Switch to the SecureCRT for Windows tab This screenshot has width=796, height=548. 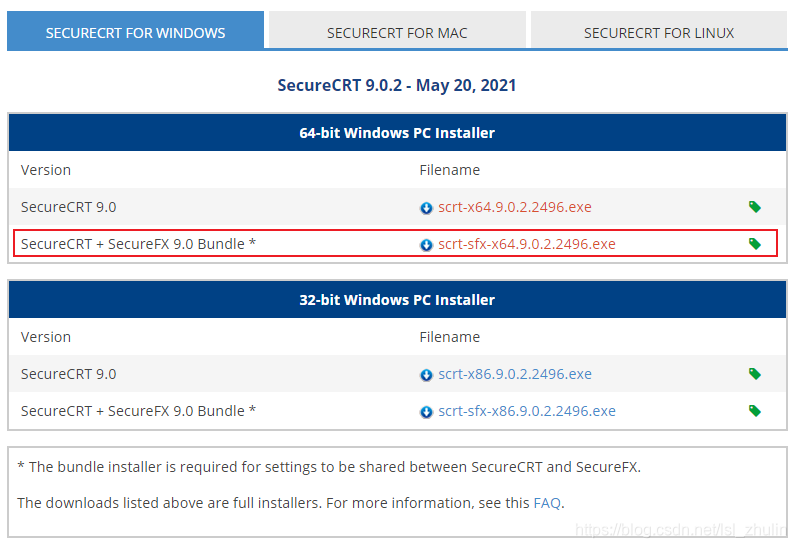pos(135,31)
